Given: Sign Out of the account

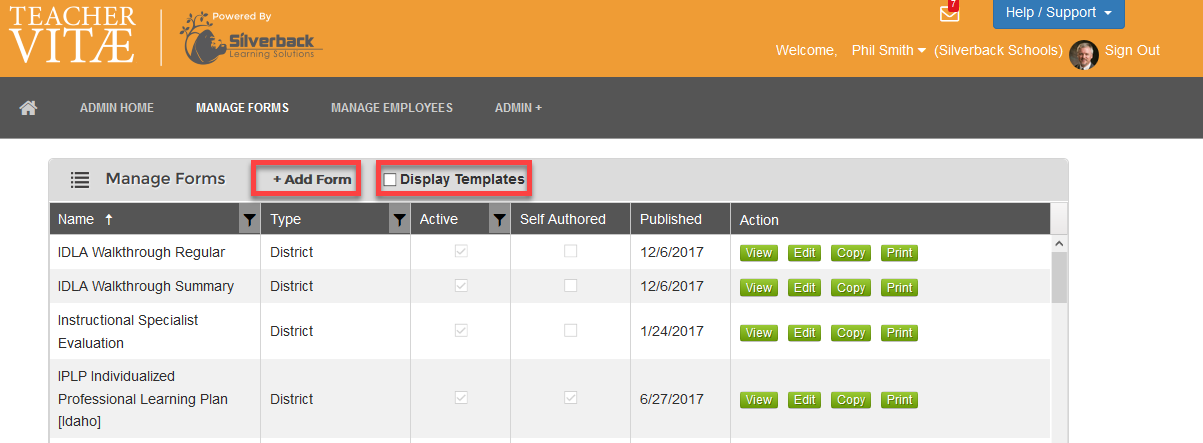Looking at the screenshot, I should pyautogui.click(x=1132, y=50).
